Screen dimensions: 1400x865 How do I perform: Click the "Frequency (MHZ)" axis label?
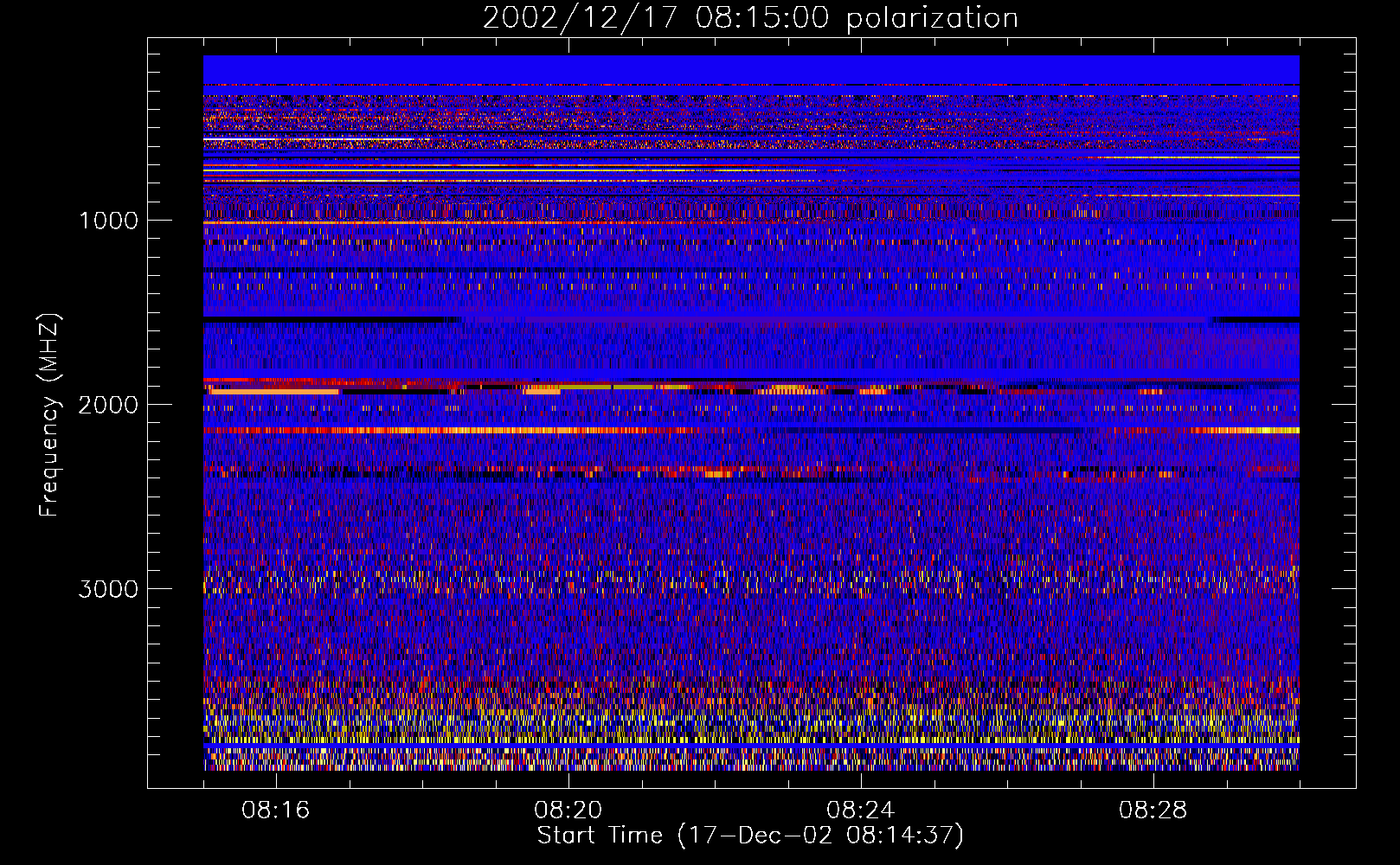[x=49, y=415]
